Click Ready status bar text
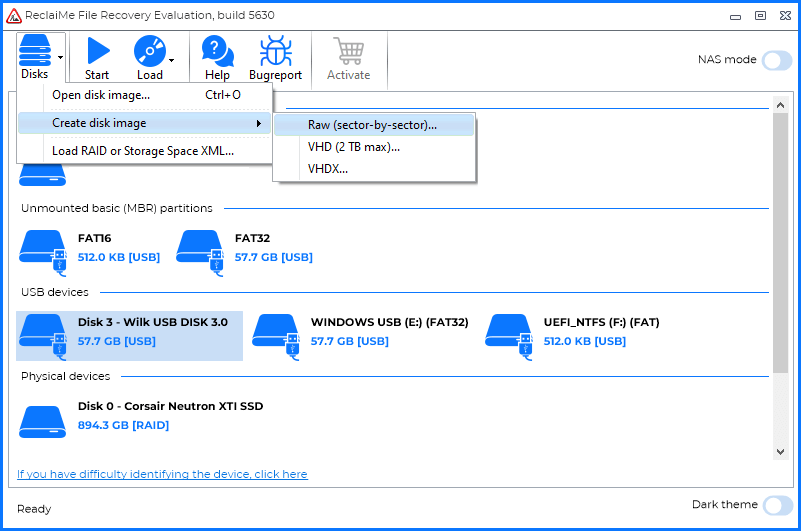This screenshot has height=531, width=801. [x=34, y=509]
